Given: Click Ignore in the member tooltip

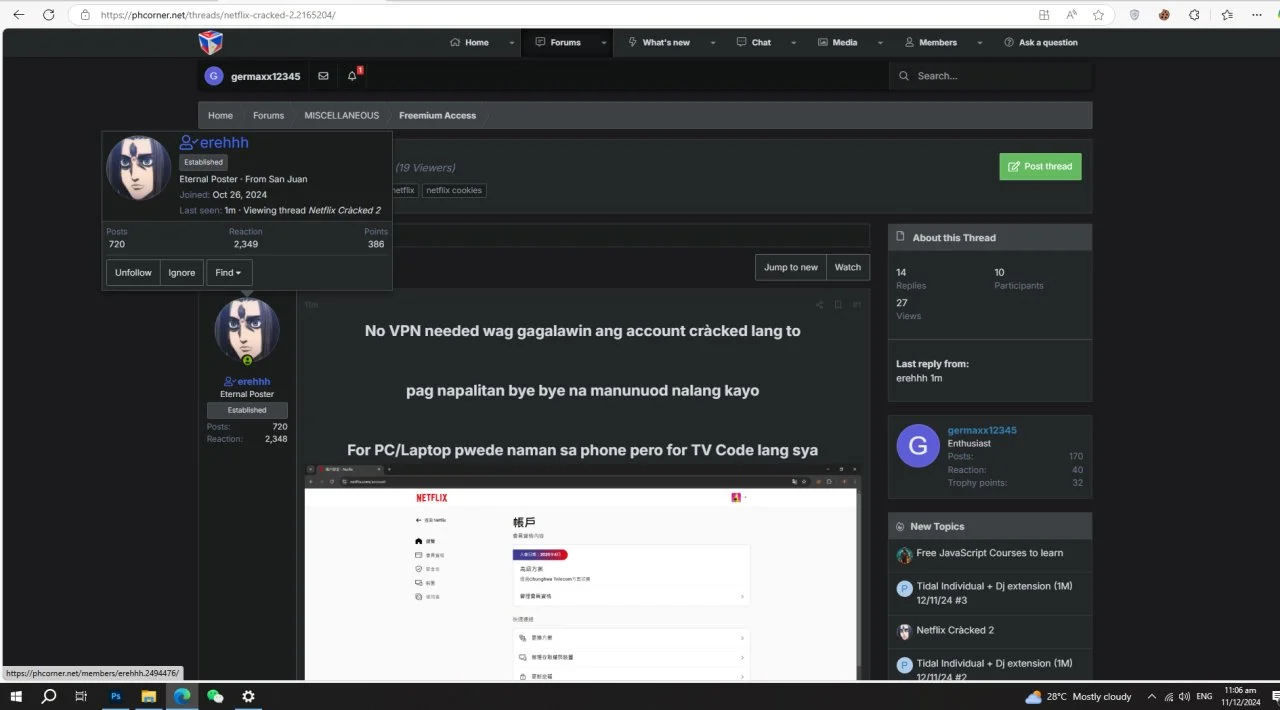Looking at the screenshot, I should (x=182, y=273).
